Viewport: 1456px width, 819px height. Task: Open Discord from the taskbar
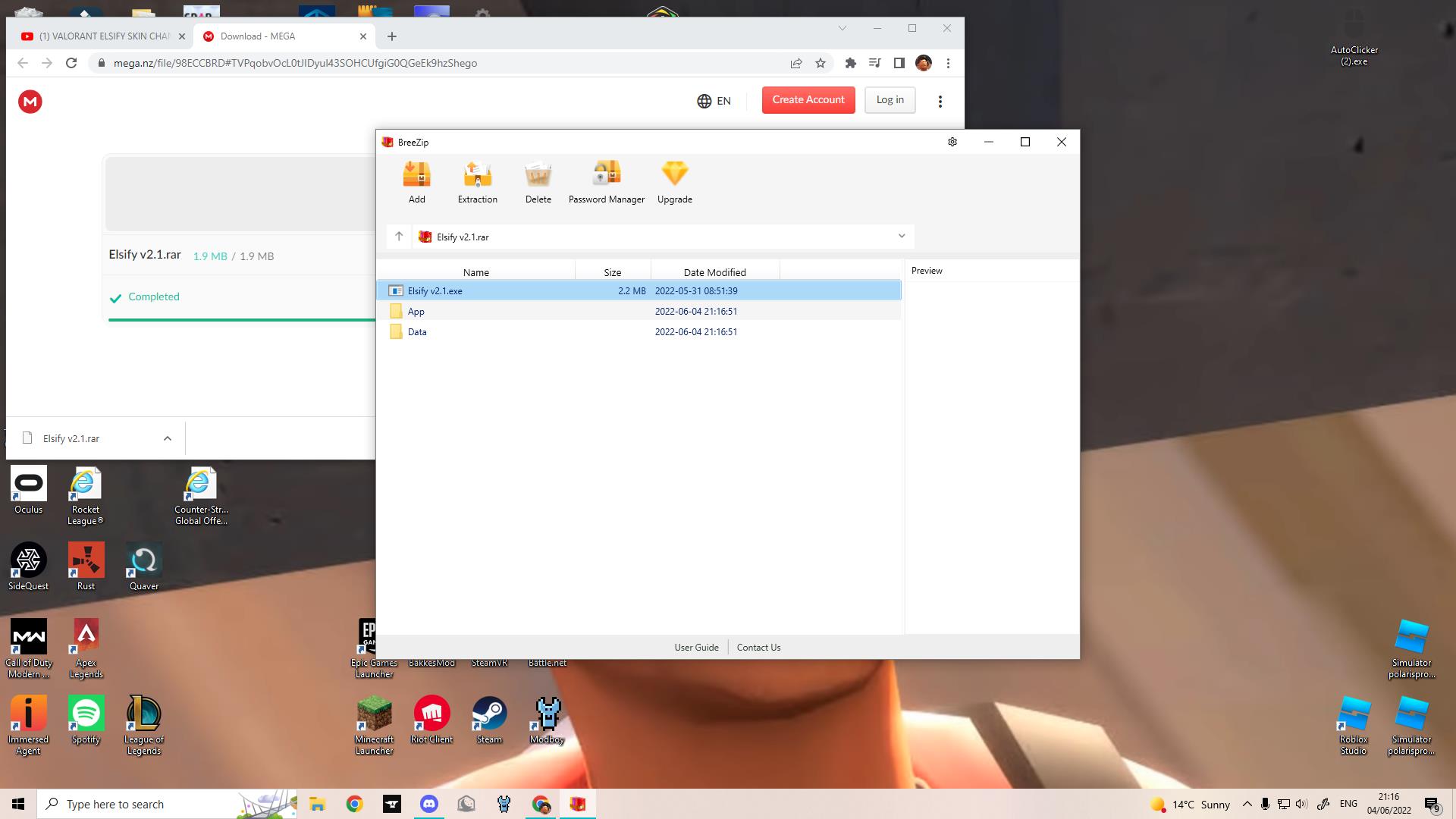point(429,804)
